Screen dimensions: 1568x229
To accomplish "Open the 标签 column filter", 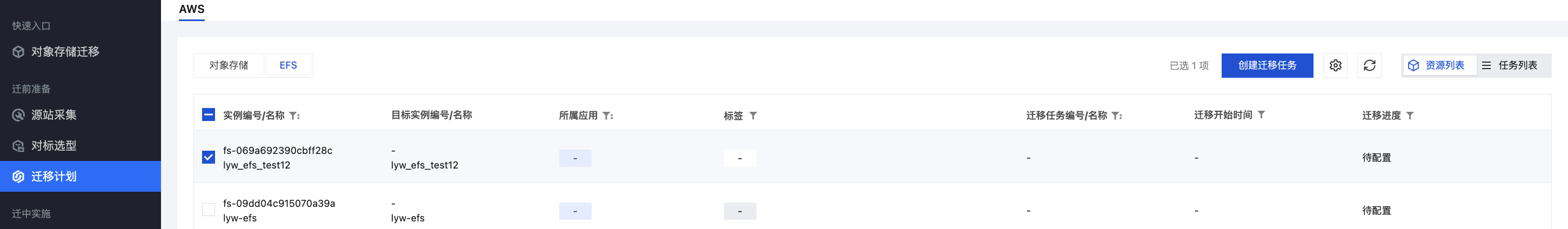I will tap(753, 116).
